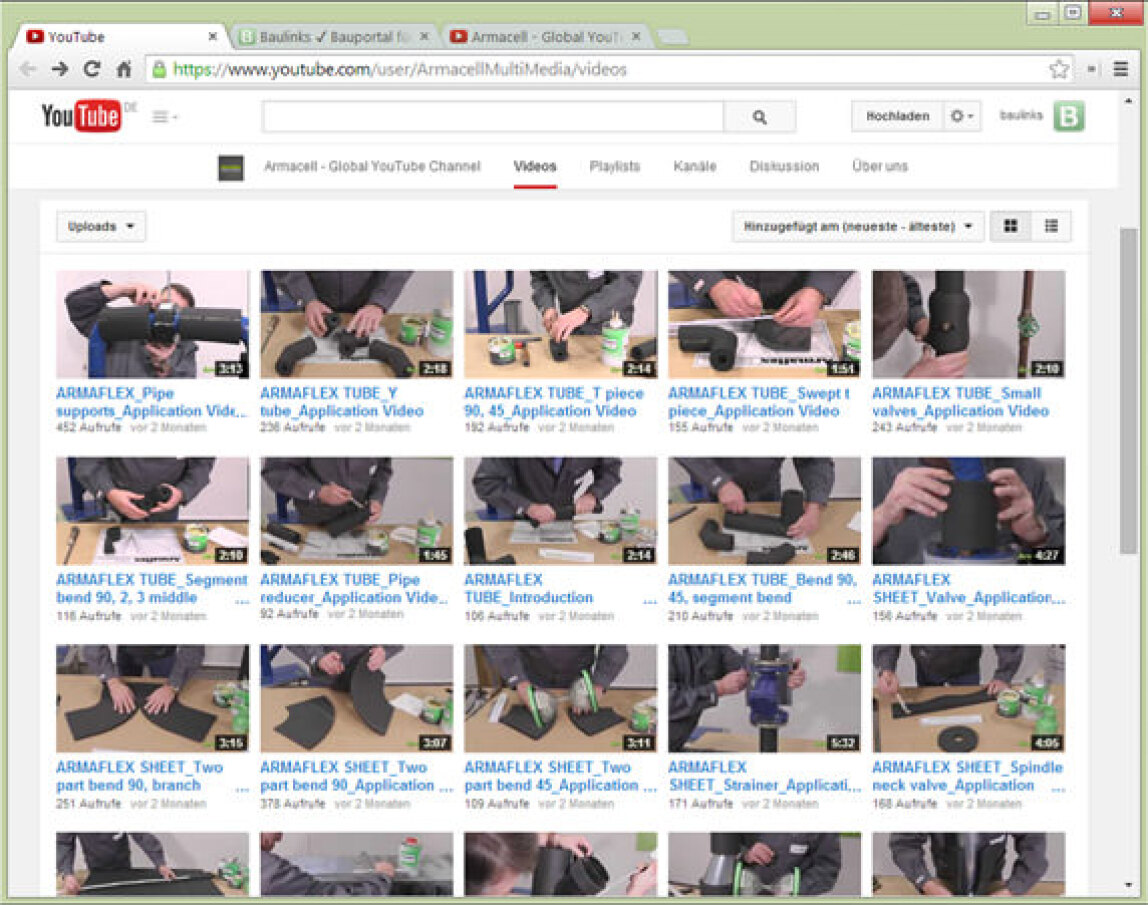Select the Baulinks Bauportal browser tab
Viewport: 1148px width, 905px height.
coord(333,37)
